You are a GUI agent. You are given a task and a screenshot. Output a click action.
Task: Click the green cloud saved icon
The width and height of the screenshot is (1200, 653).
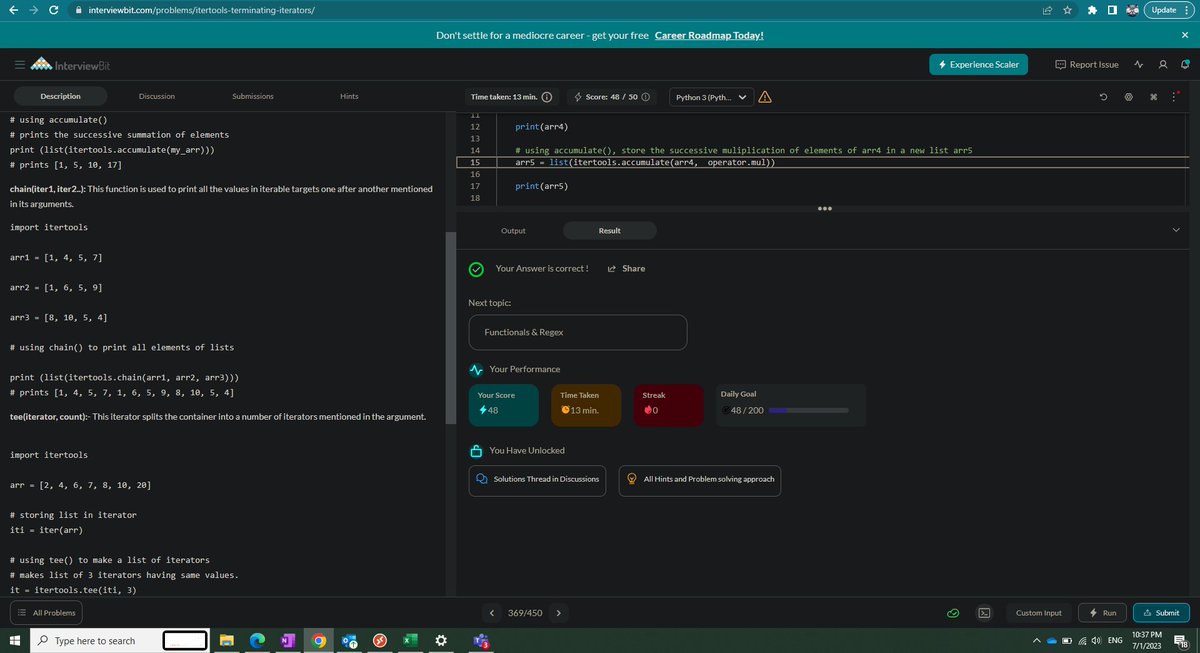click(955, 612)
